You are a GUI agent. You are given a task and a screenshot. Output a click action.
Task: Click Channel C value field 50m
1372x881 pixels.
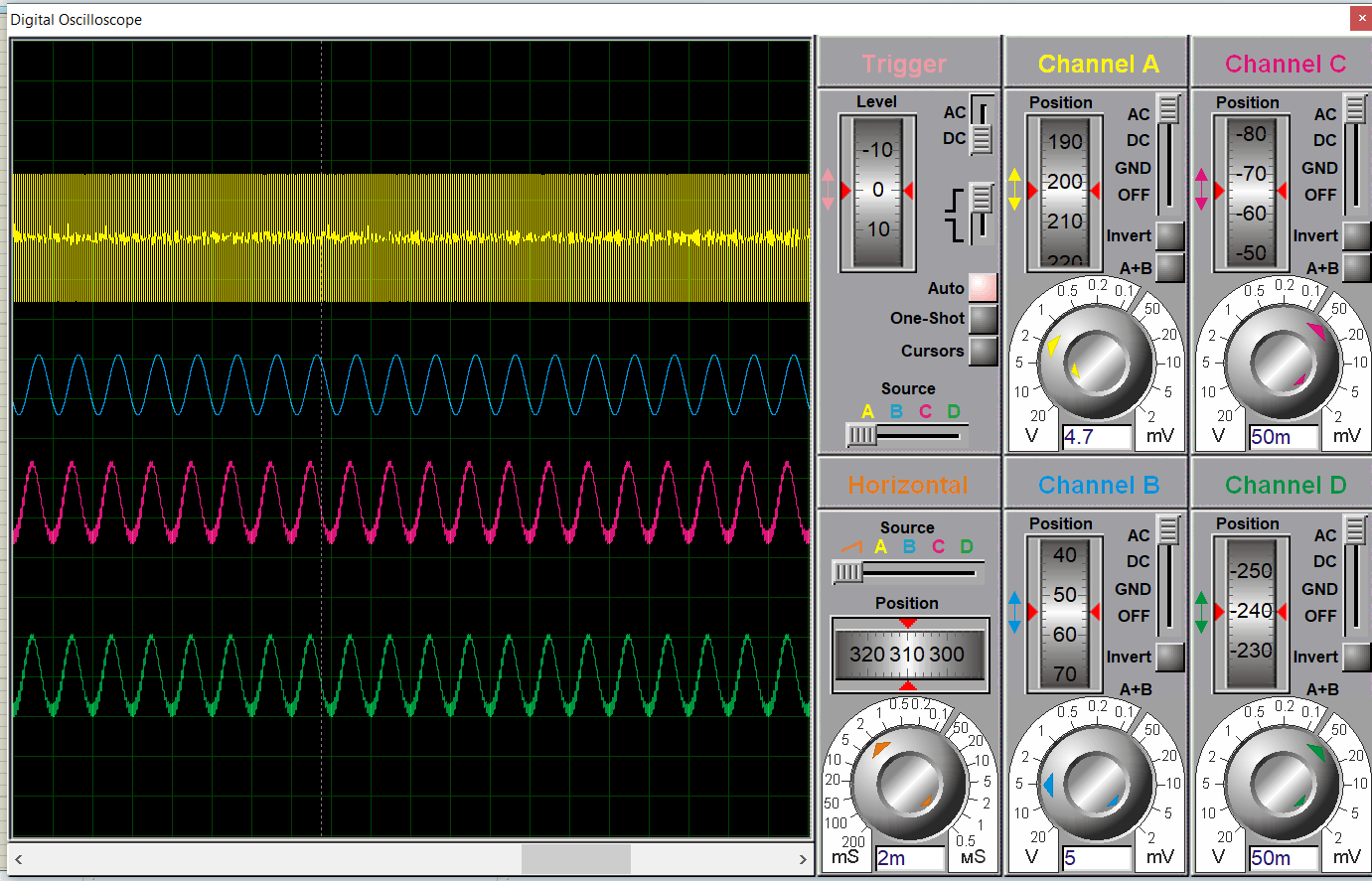pos(1284,437)
